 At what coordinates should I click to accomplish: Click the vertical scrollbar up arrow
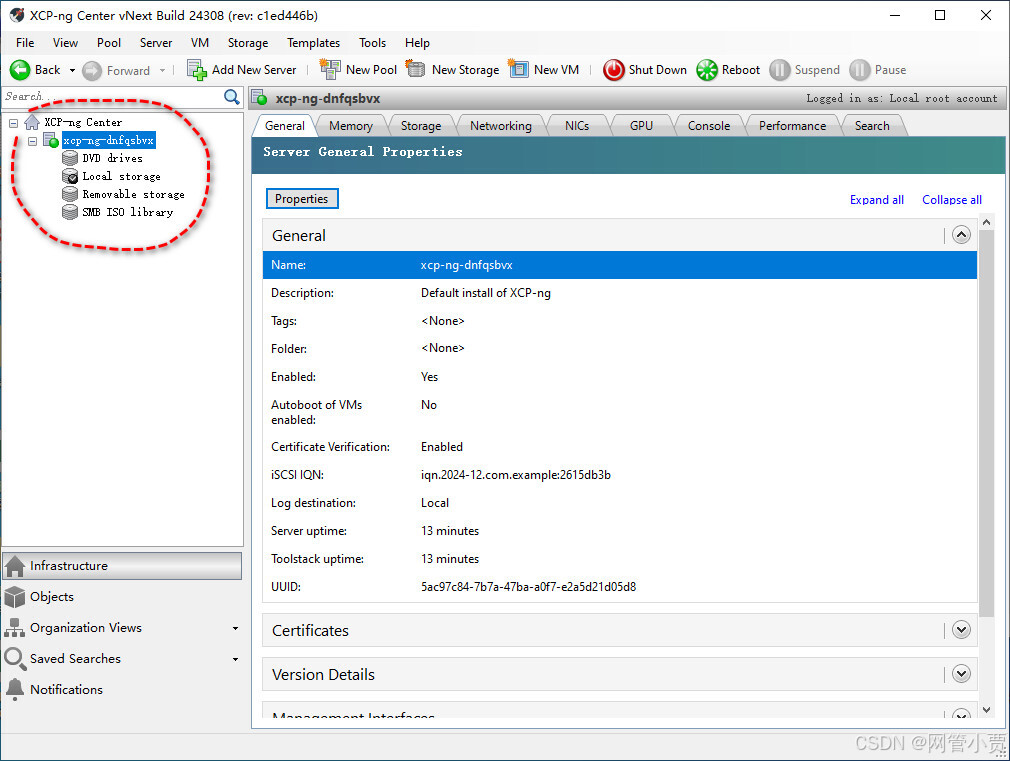tap(986, 222)
